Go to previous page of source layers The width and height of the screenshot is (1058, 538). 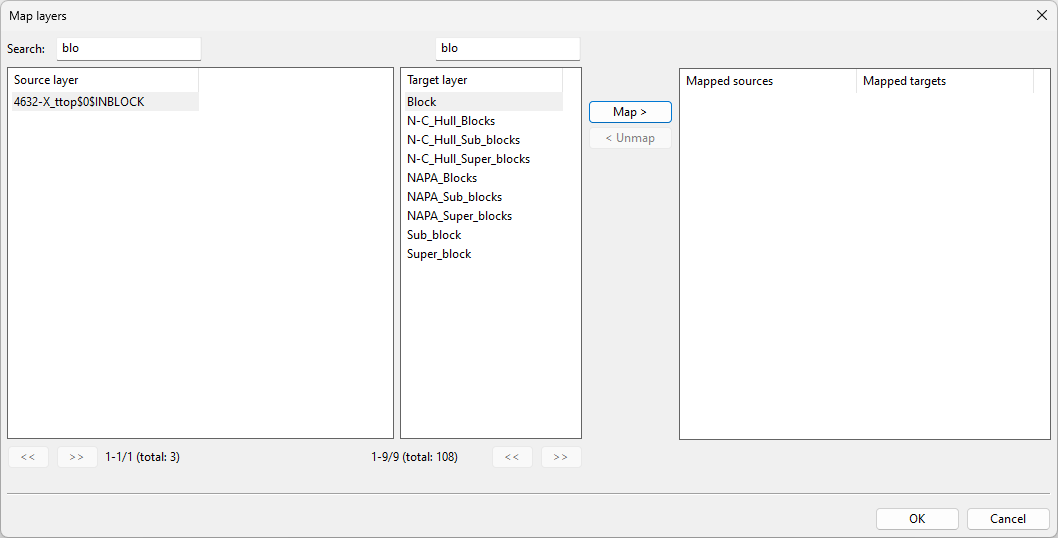click(28, 457)
